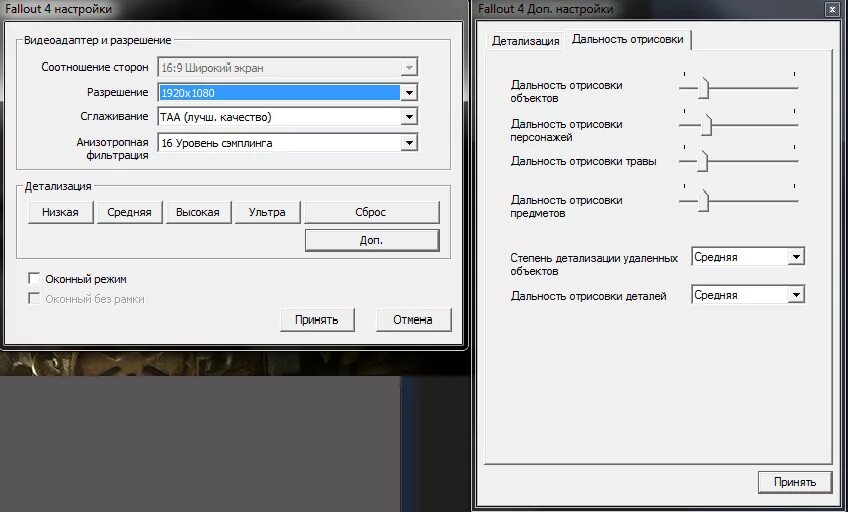The image size is (848, 512).
Task: Open the Разрешение dropdown showing 1920x1080
Action: 288,92
